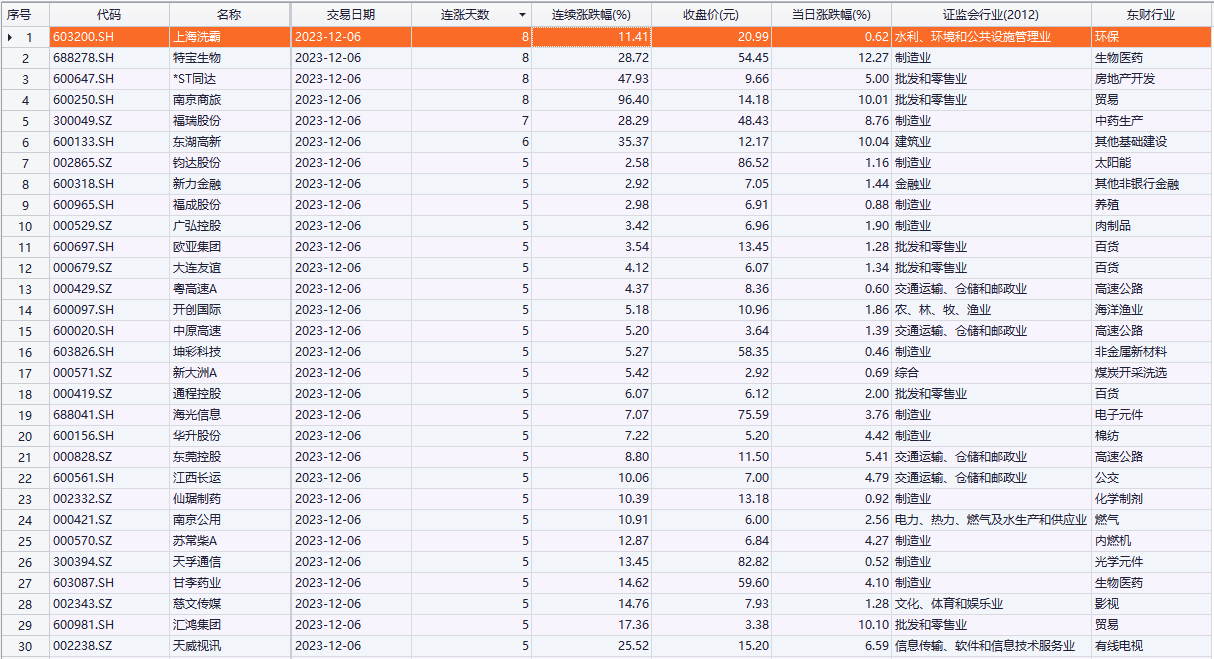Click the 证监会行业(2012) column header
This screenshot has height=659, width=1214.
990,15
